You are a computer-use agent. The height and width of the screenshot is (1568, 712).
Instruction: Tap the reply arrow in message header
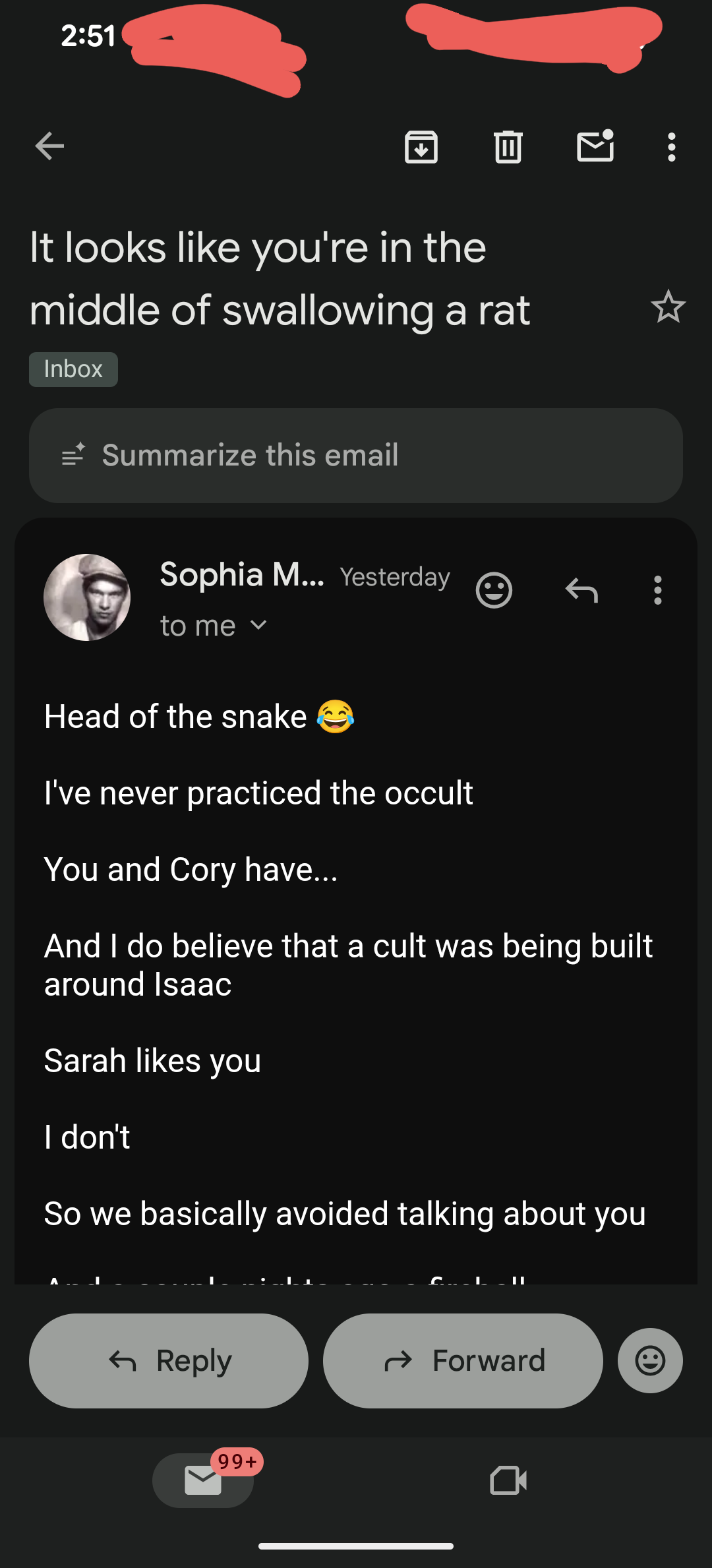(x=581, y=590)
